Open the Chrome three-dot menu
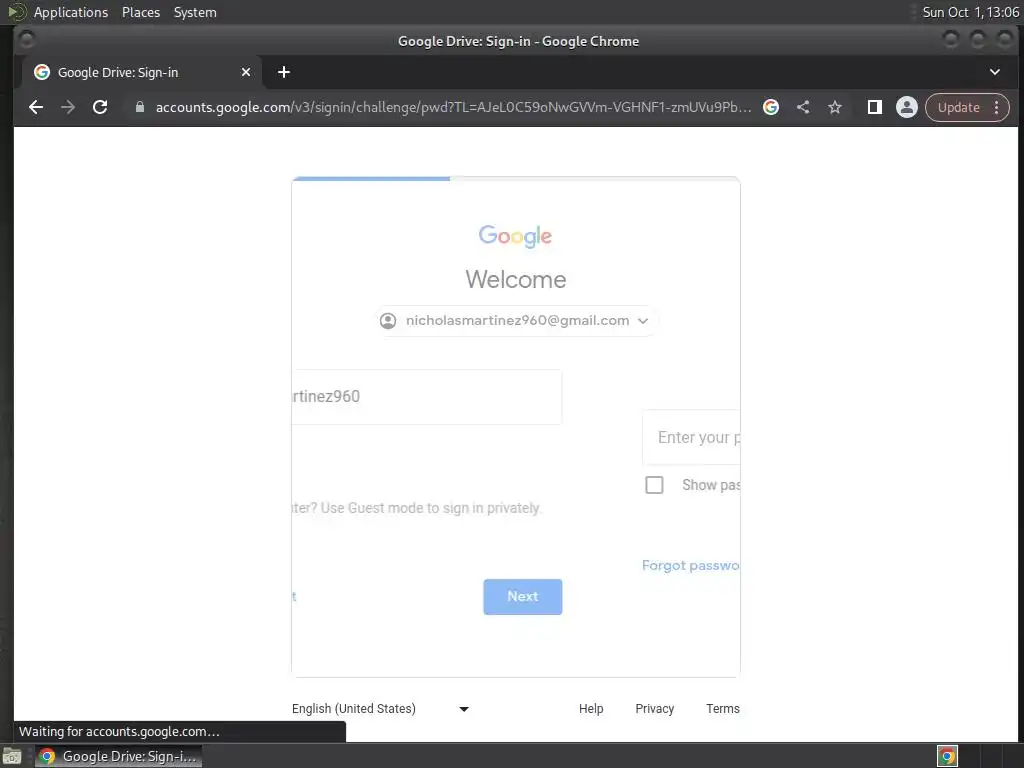The image size is (1024, 768). click(x=997, y=107)
